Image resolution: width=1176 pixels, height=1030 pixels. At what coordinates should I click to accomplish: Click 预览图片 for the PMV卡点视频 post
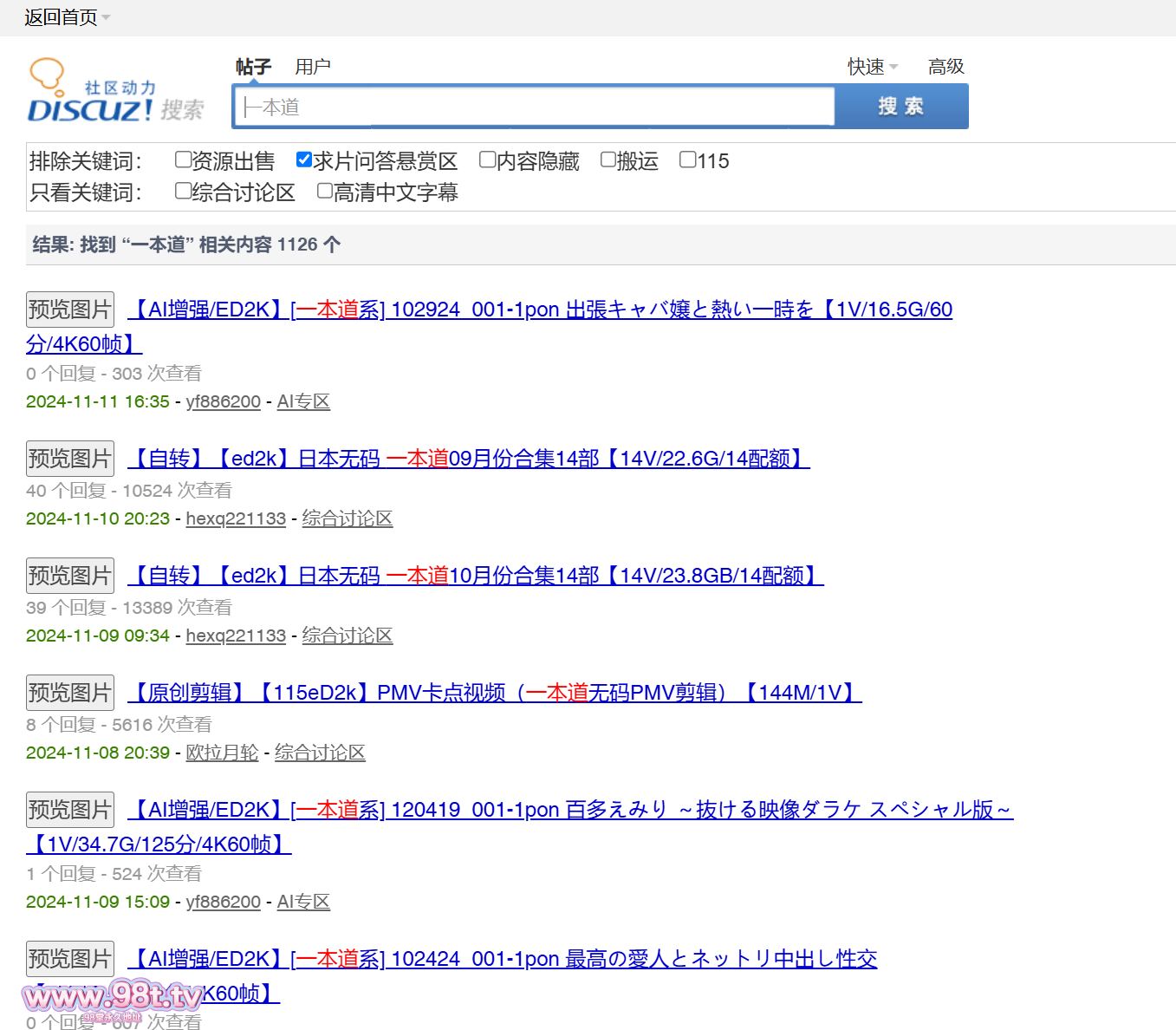(70, 693)
